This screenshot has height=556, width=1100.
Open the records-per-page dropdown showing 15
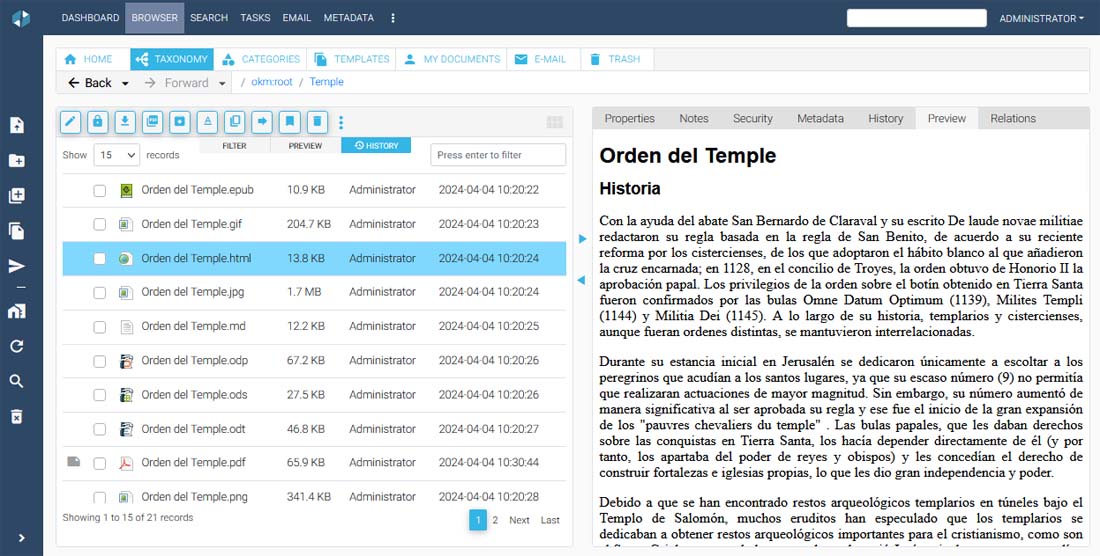(117, 155)
